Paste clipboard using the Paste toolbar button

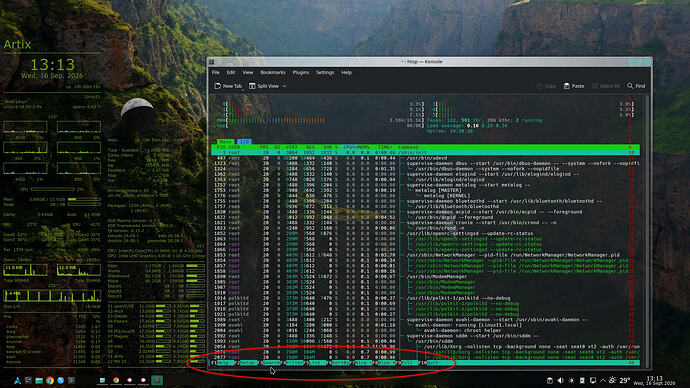pyautogui.click(x=574, y=86)
